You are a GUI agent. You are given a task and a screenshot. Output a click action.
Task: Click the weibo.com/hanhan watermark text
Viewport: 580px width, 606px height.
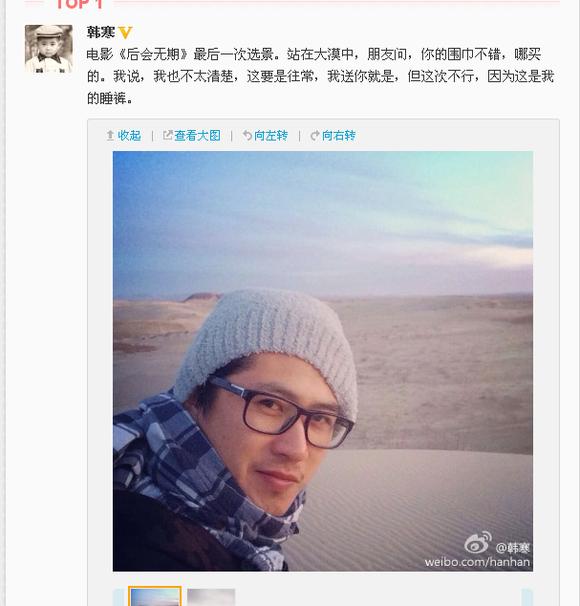pos(477,562)
